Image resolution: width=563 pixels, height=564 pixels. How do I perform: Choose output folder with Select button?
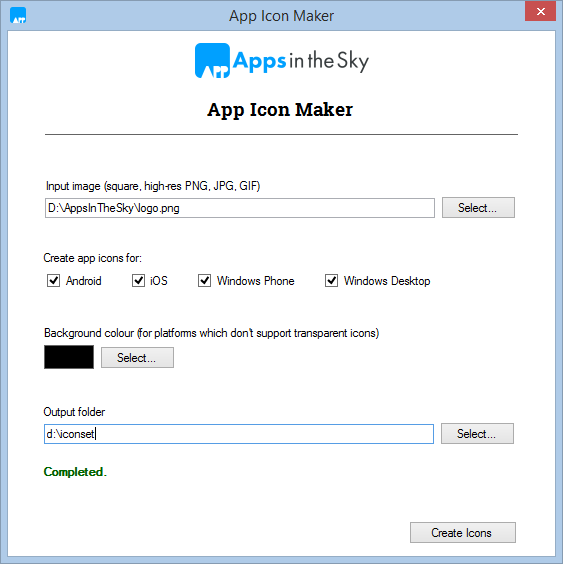click(477, 433)
